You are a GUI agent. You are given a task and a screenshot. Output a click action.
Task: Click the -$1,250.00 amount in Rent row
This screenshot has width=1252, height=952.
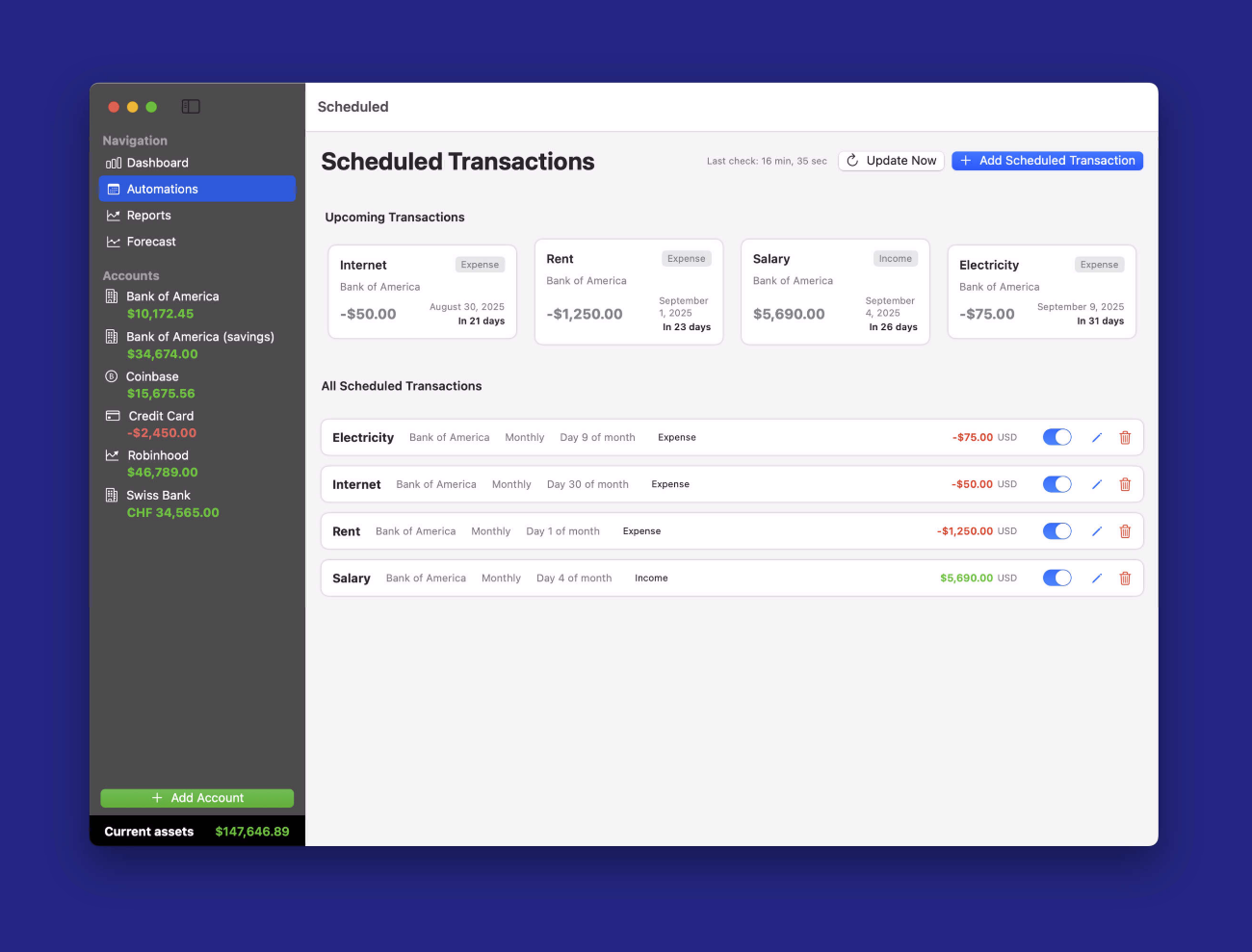(965, 531)
